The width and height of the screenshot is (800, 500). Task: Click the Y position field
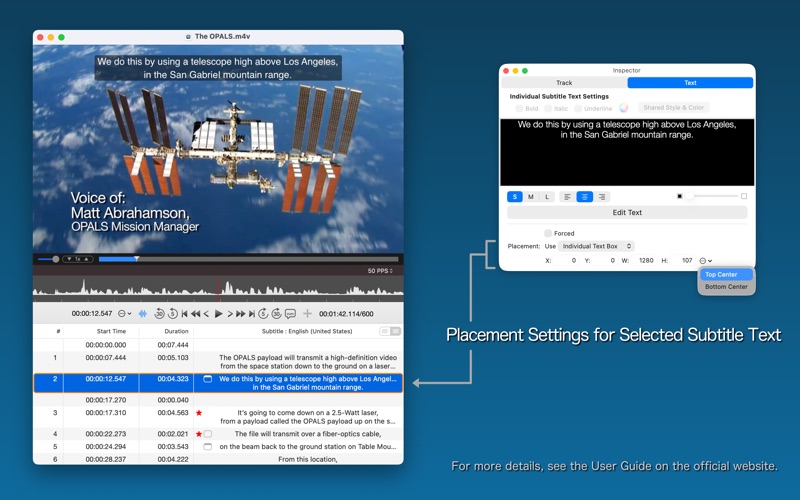click(x=605, y=261)
